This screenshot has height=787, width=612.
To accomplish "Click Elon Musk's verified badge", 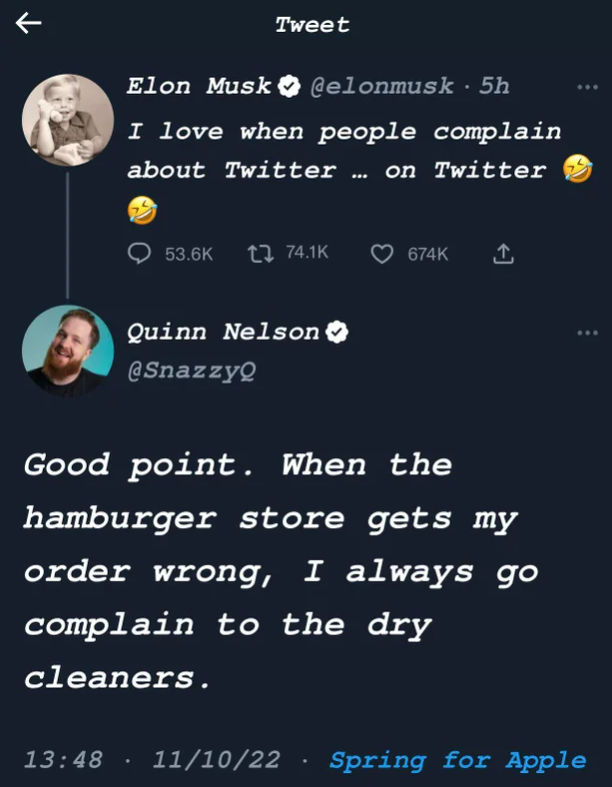I will [x=290, y=87].
